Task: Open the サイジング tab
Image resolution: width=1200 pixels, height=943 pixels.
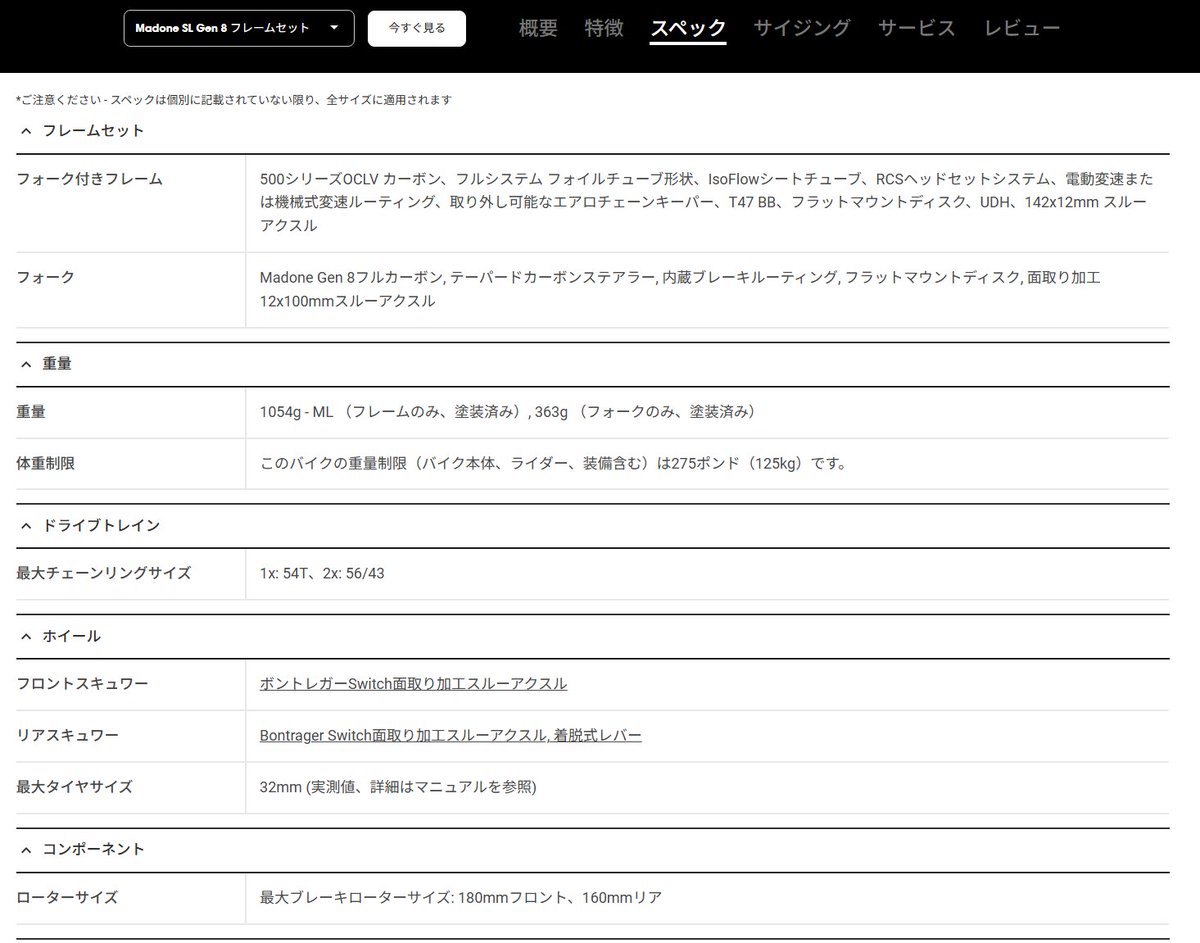Action: pos(802,28)
